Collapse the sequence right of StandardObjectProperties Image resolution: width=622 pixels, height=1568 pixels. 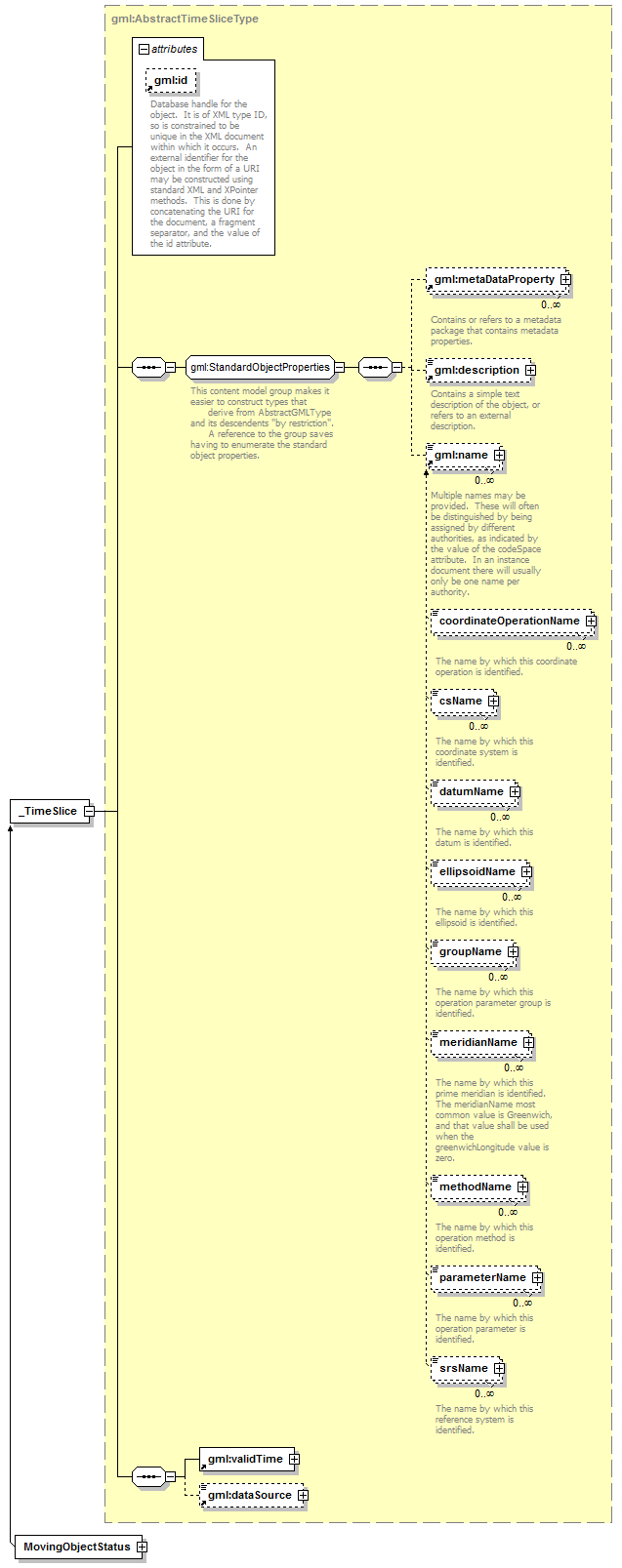point(397,368)
